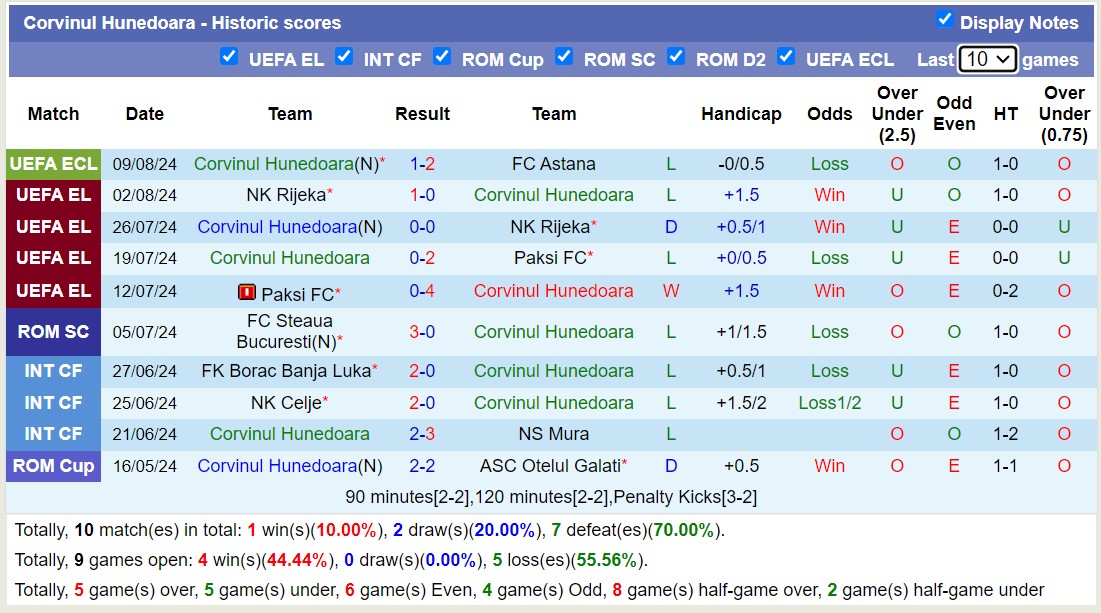
Task: Uncheck the UEFA EL filter checkbox
Action: click(x=229, y=56)
